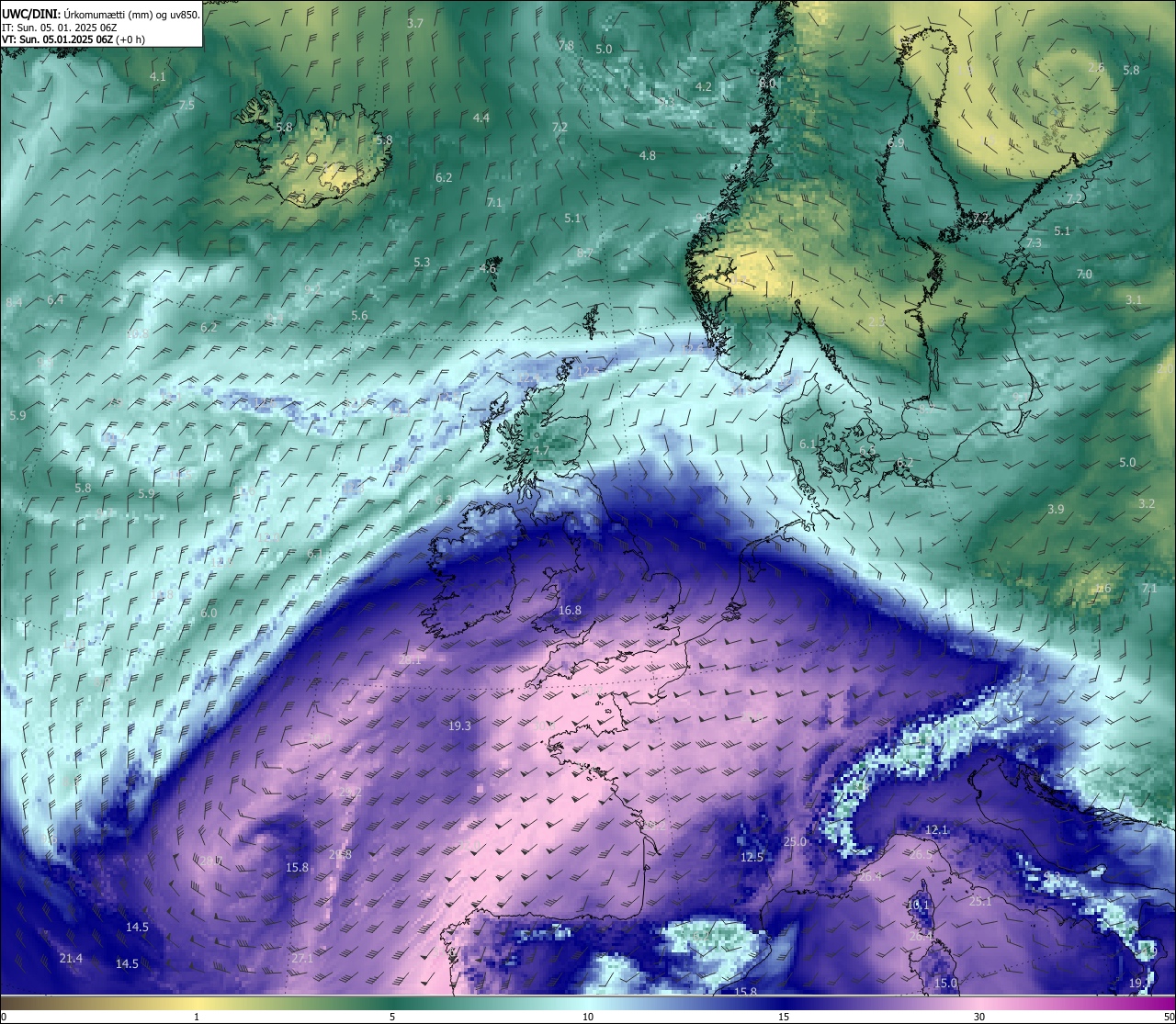This screenshot has height=1024, width=1176.
Task: Select the colorbar tick label 30
Action: coord(979,1017)
